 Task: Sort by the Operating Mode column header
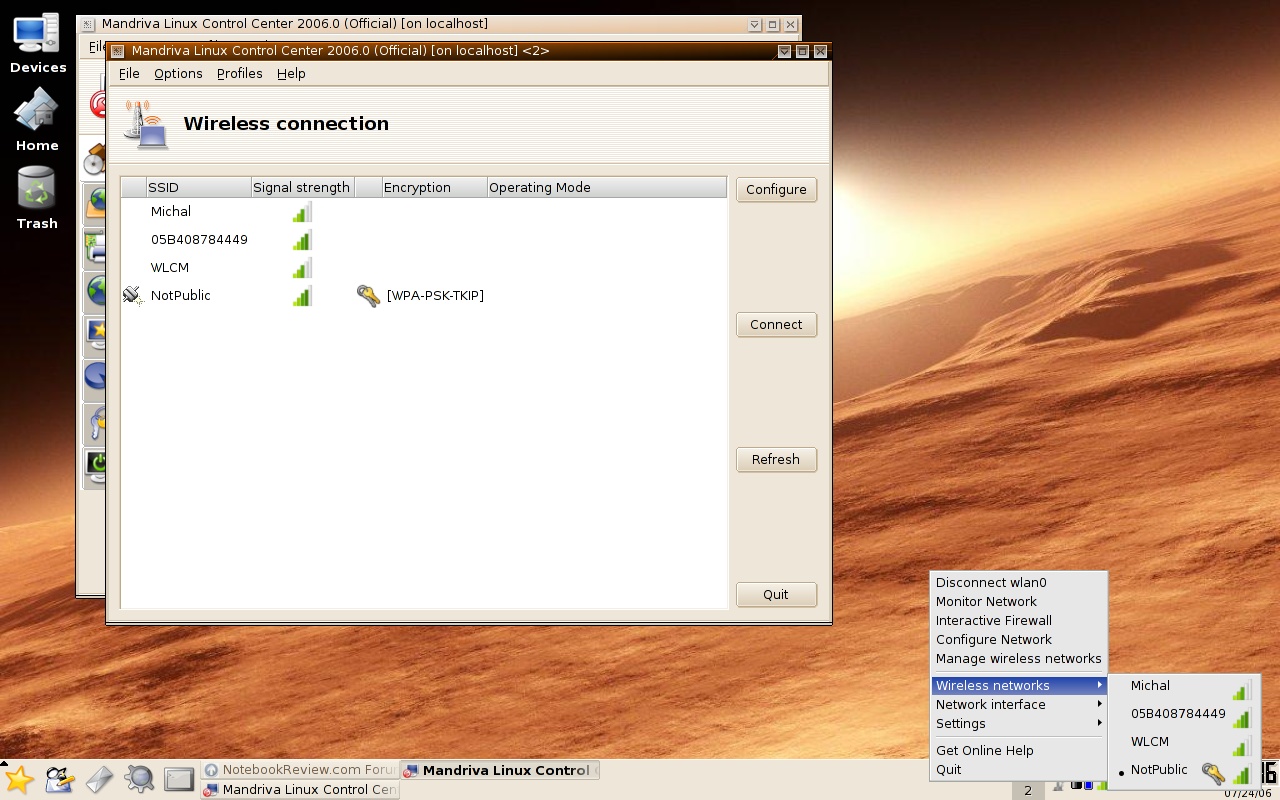click(606, 187)
